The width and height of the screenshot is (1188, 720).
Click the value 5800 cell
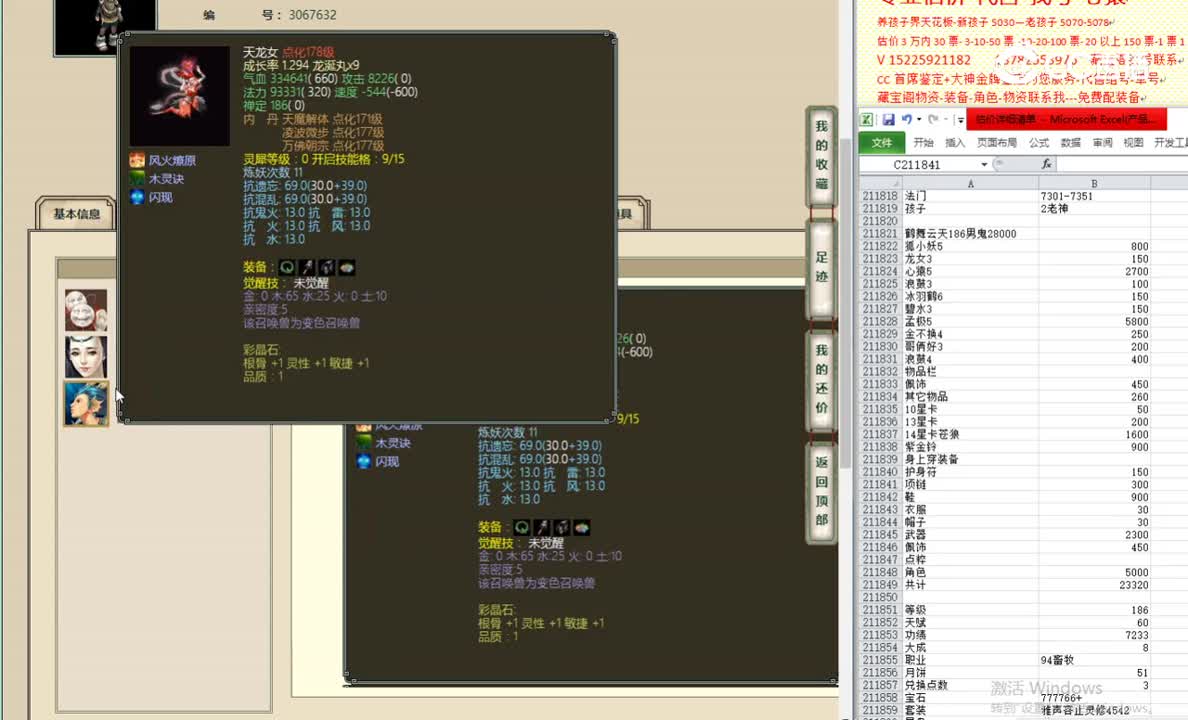[x=1094, y=321]
